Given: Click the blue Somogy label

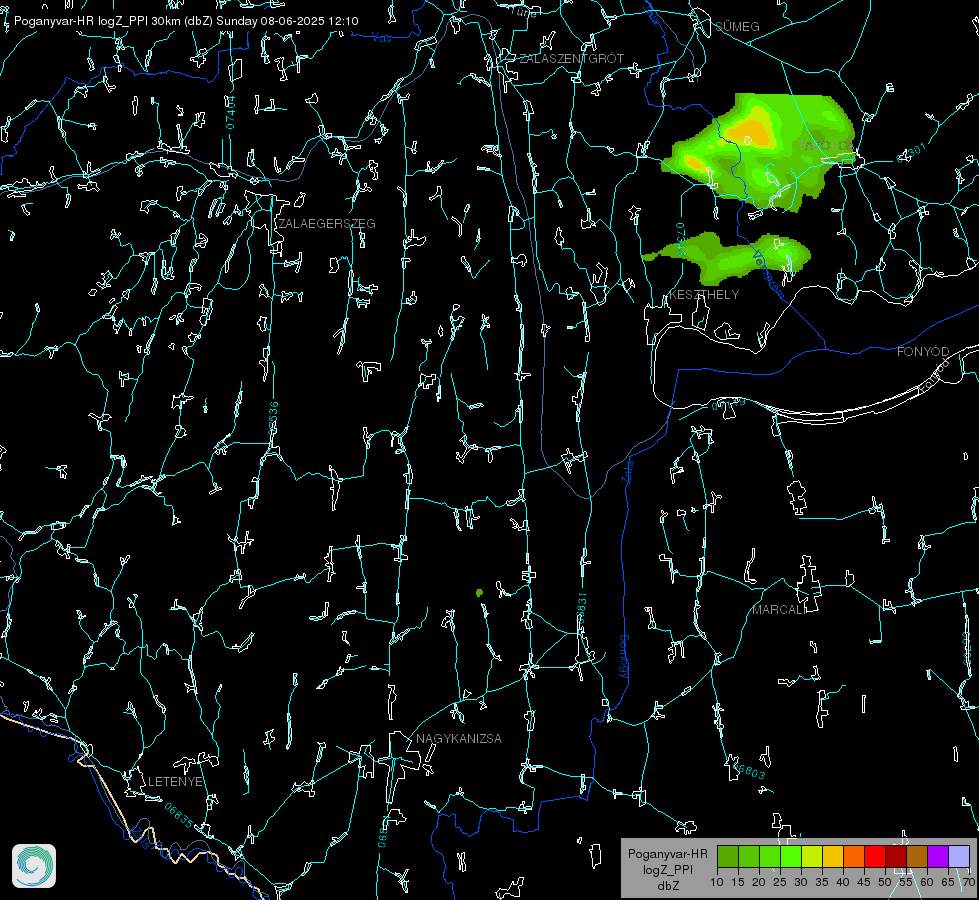Looking at the screenshot, I should pos(624,657).
